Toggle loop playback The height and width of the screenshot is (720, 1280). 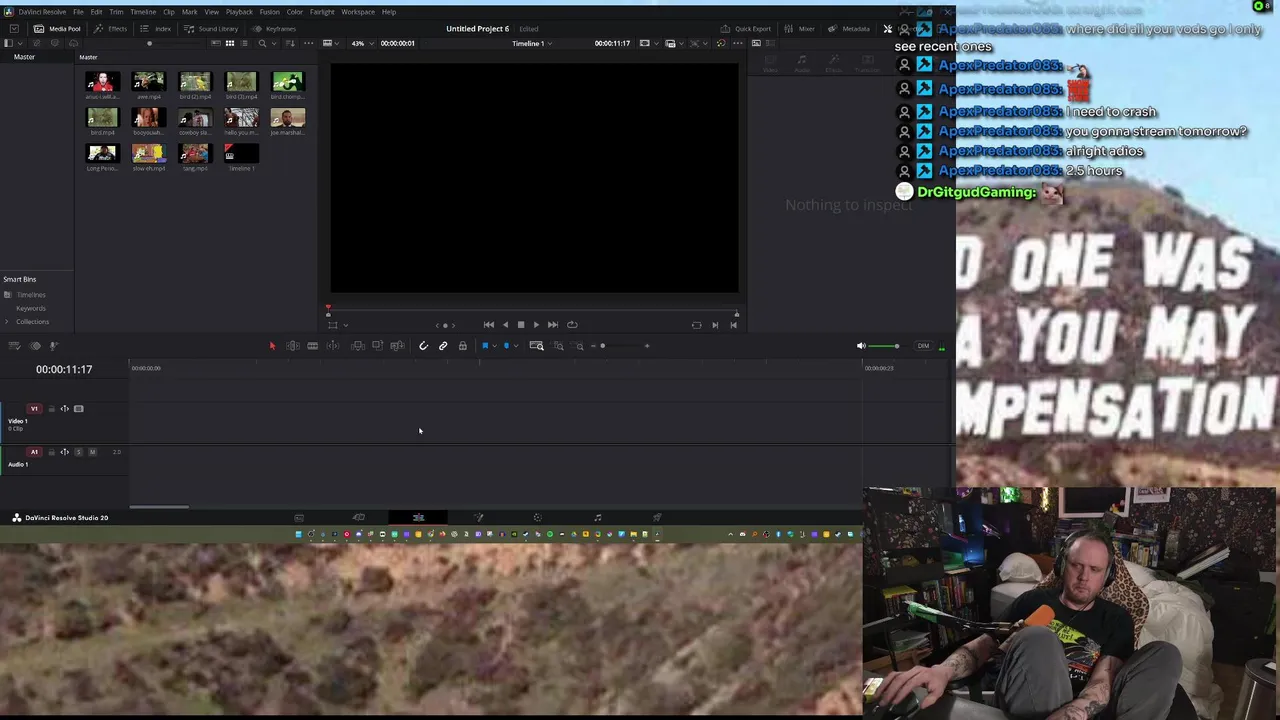coord(572,325)
